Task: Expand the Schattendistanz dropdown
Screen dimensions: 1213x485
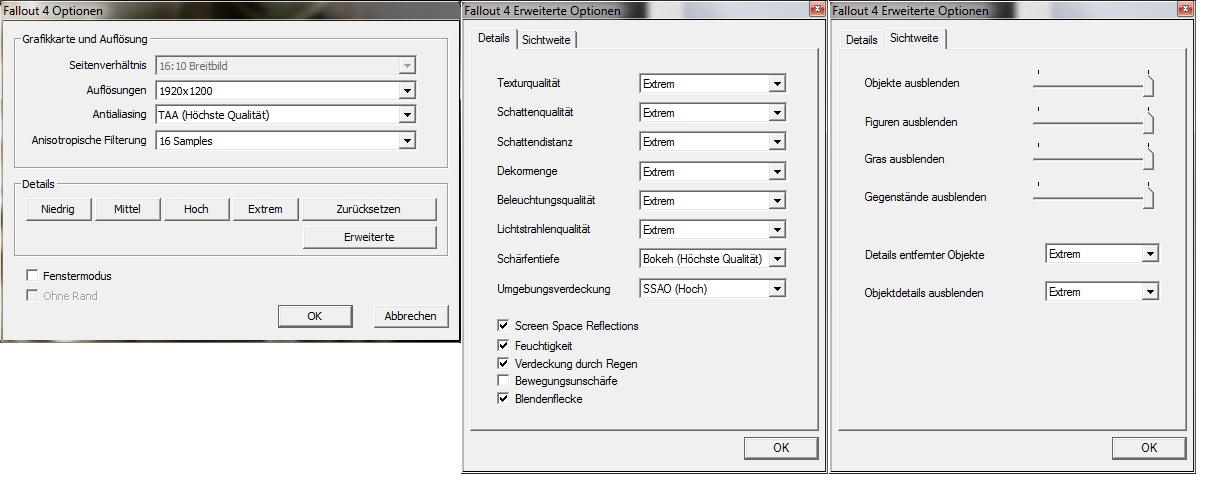Action: 712,142
